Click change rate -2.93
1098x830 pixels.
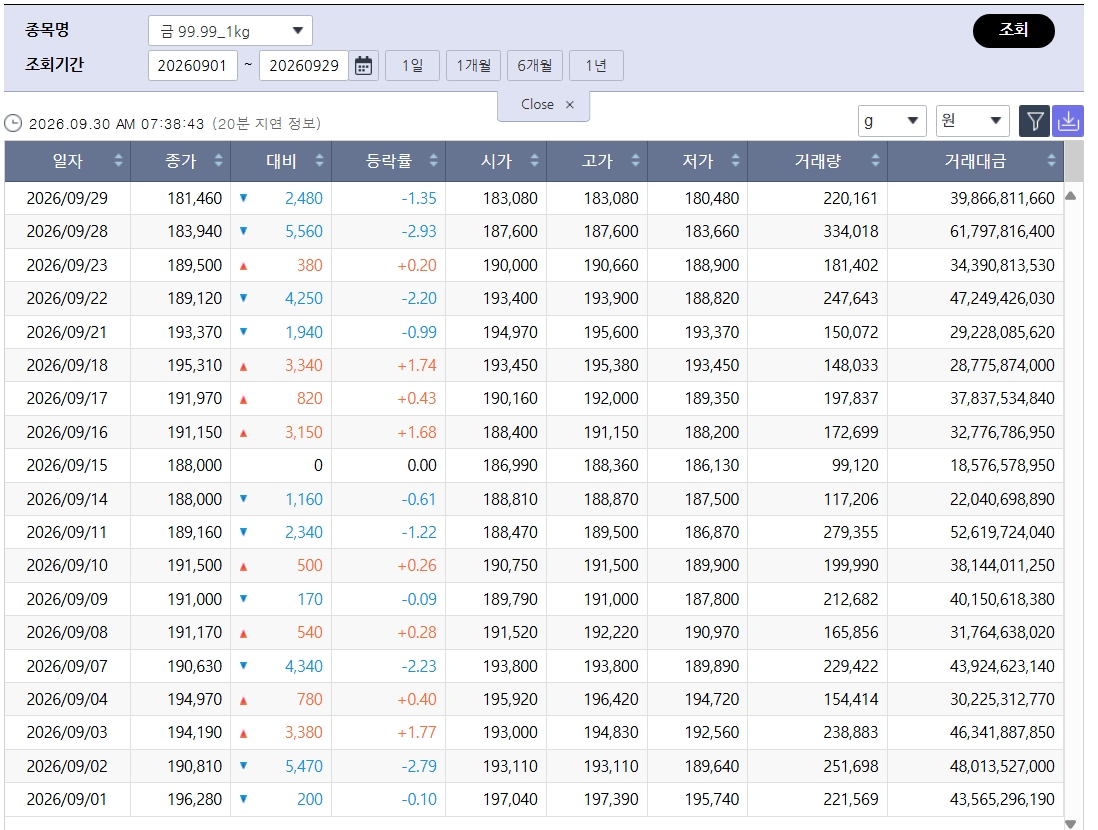point(419,231)
